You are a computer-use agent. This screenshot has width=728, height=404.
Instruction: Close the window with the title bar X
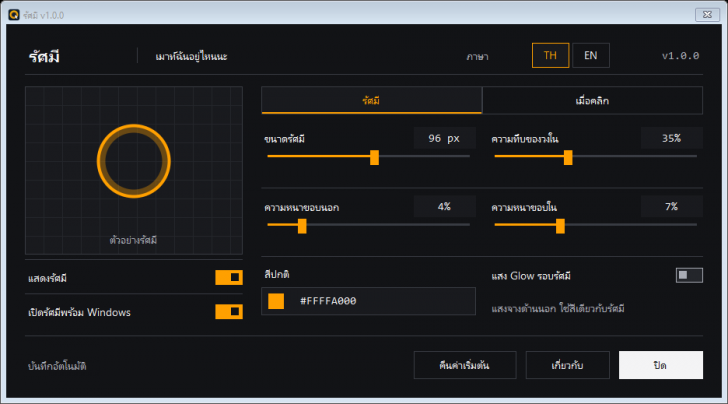point(707,15)
